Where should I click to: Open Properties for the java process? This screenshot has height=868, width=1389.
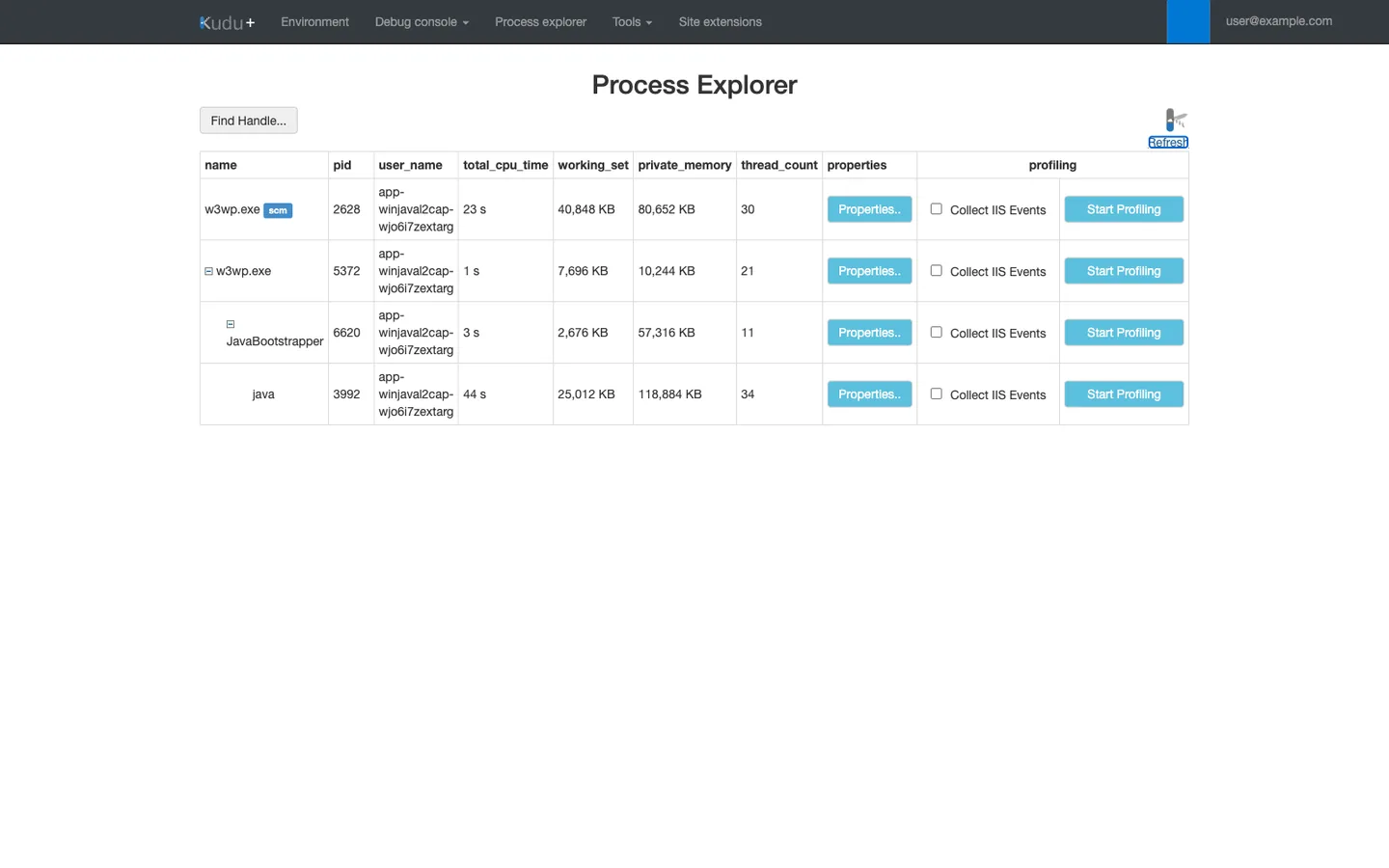[x=869, y=394]
